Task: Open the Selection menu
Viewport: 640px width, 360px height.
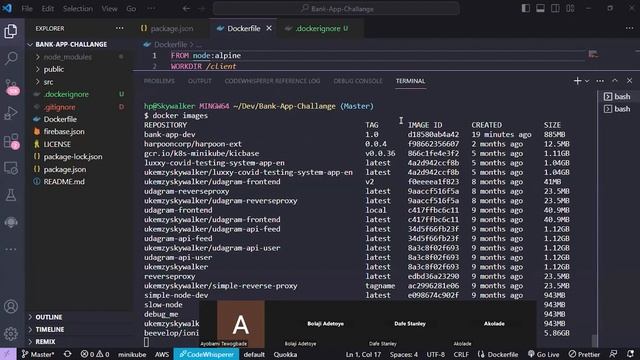Action: 78,9
